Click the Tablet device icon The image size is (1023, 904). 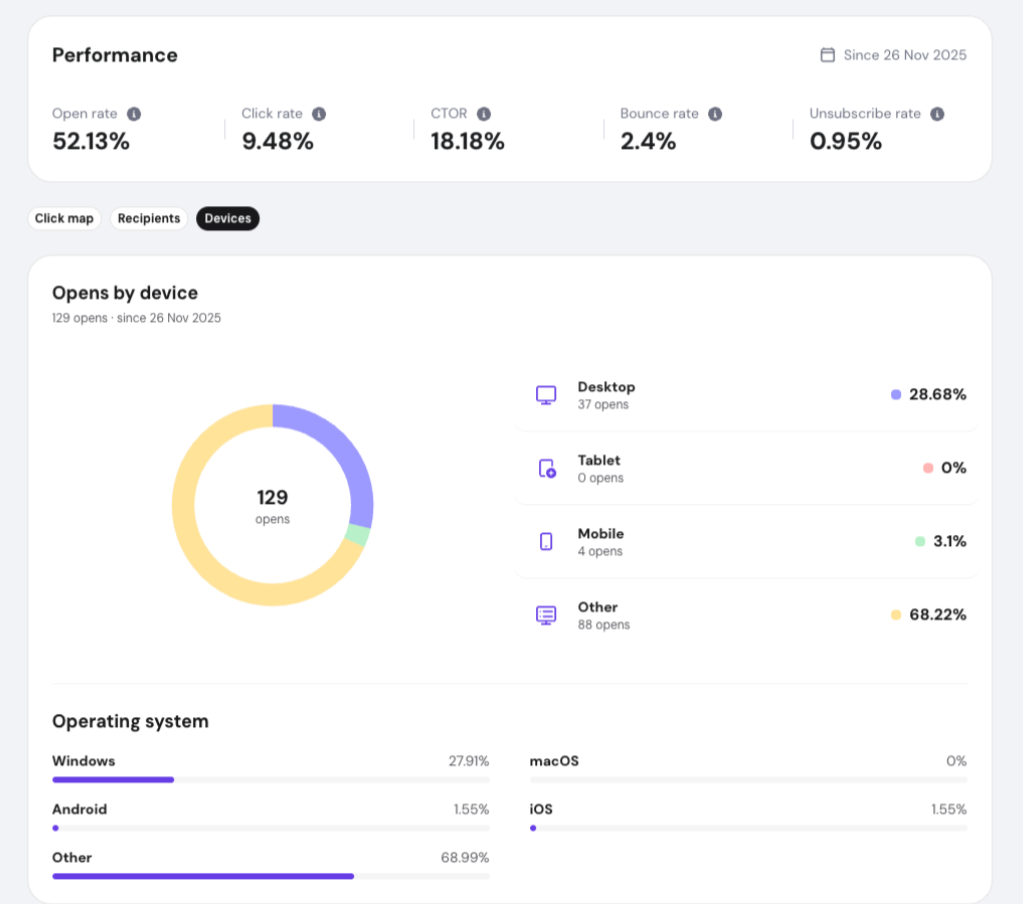pyautogui.click(x=547, y=468)
